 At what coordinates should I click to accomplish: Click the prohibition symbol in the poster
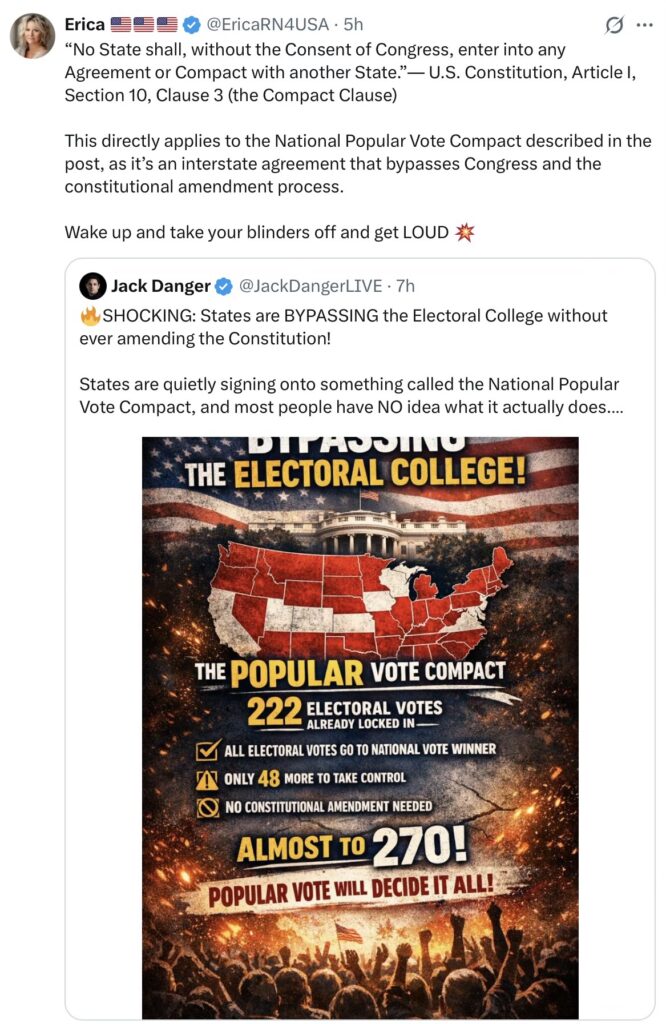[x=208, y=806]
